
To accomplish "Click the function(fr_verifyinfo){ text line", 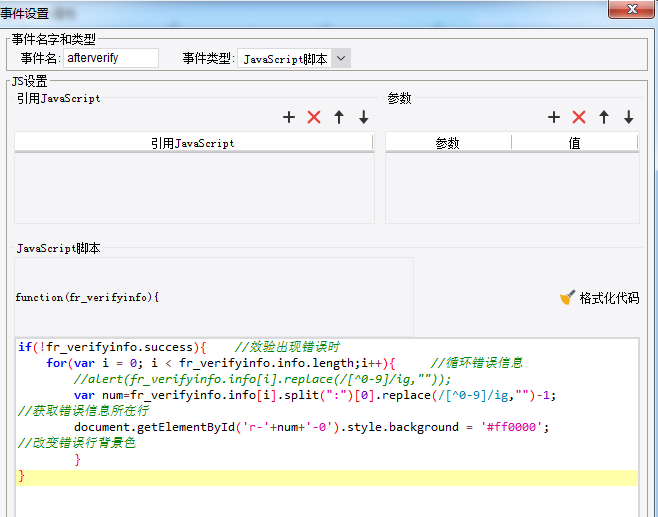I will tap(87, 297).
